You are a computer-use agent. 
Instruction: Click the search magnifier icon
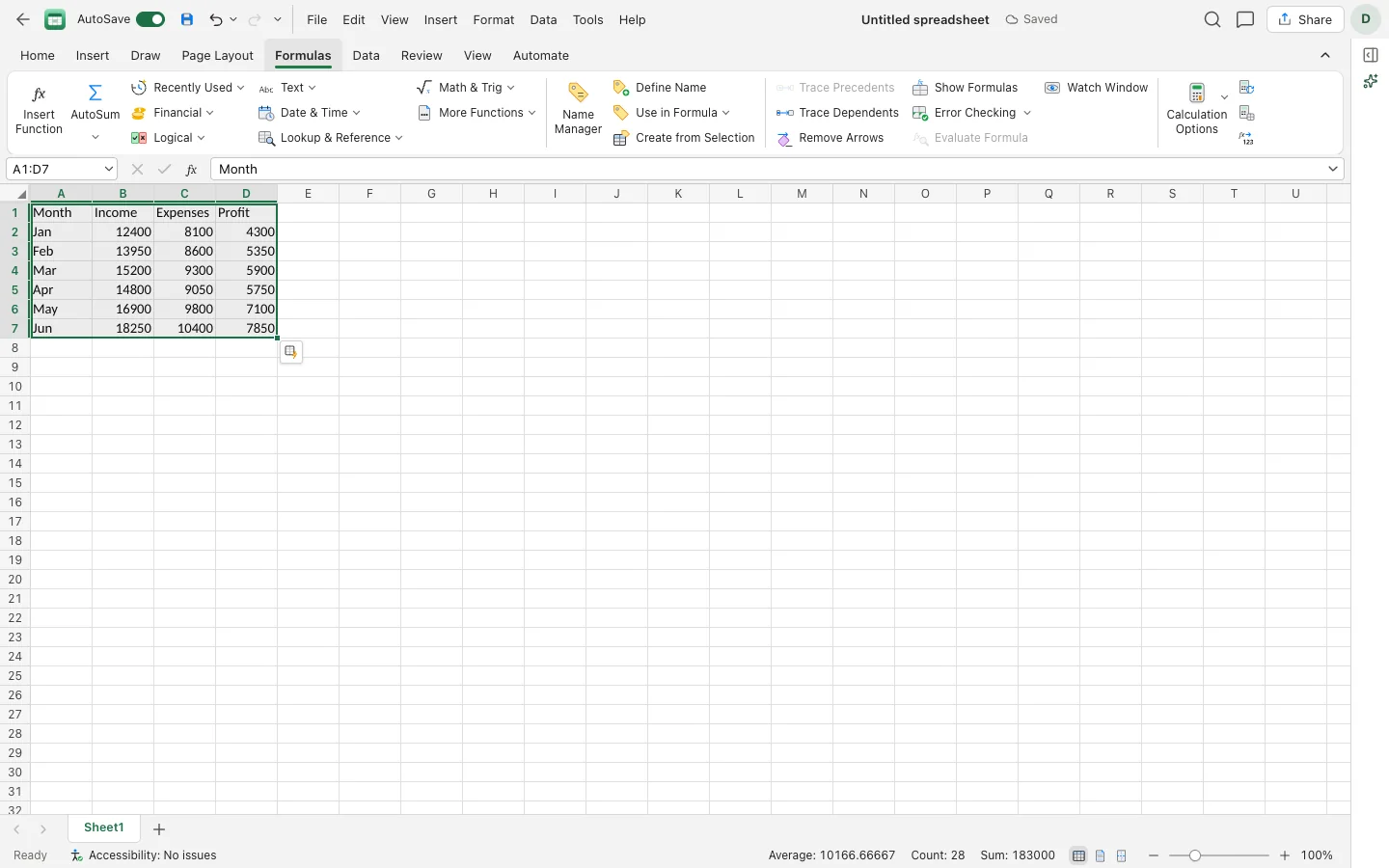click(1212, 19)
